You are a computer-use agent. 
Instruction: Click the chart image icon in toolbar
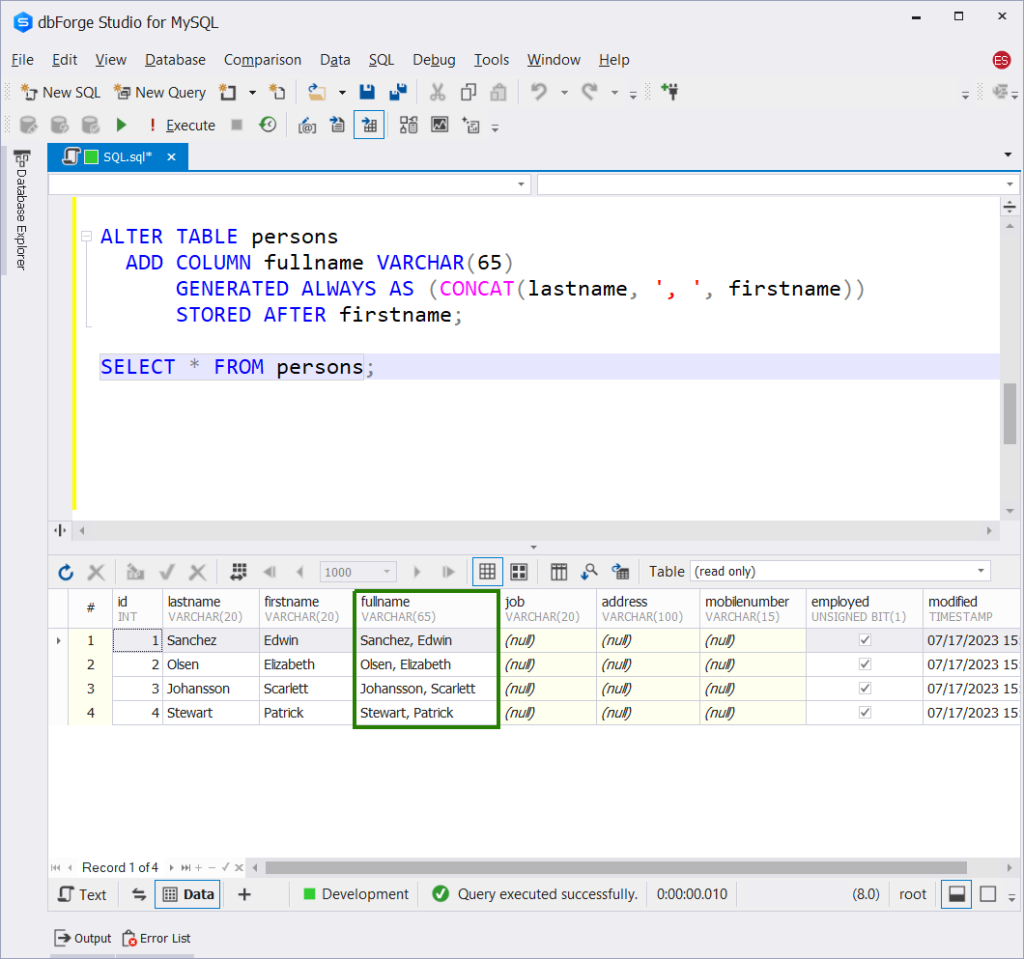(x=440, y=125)
